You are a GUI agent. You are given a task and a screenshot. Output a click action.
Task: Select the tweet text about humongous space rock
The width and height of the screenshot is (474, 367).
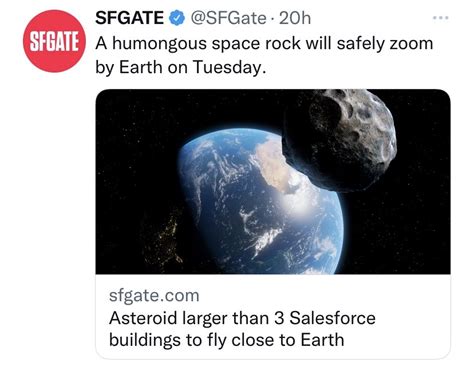264,55
